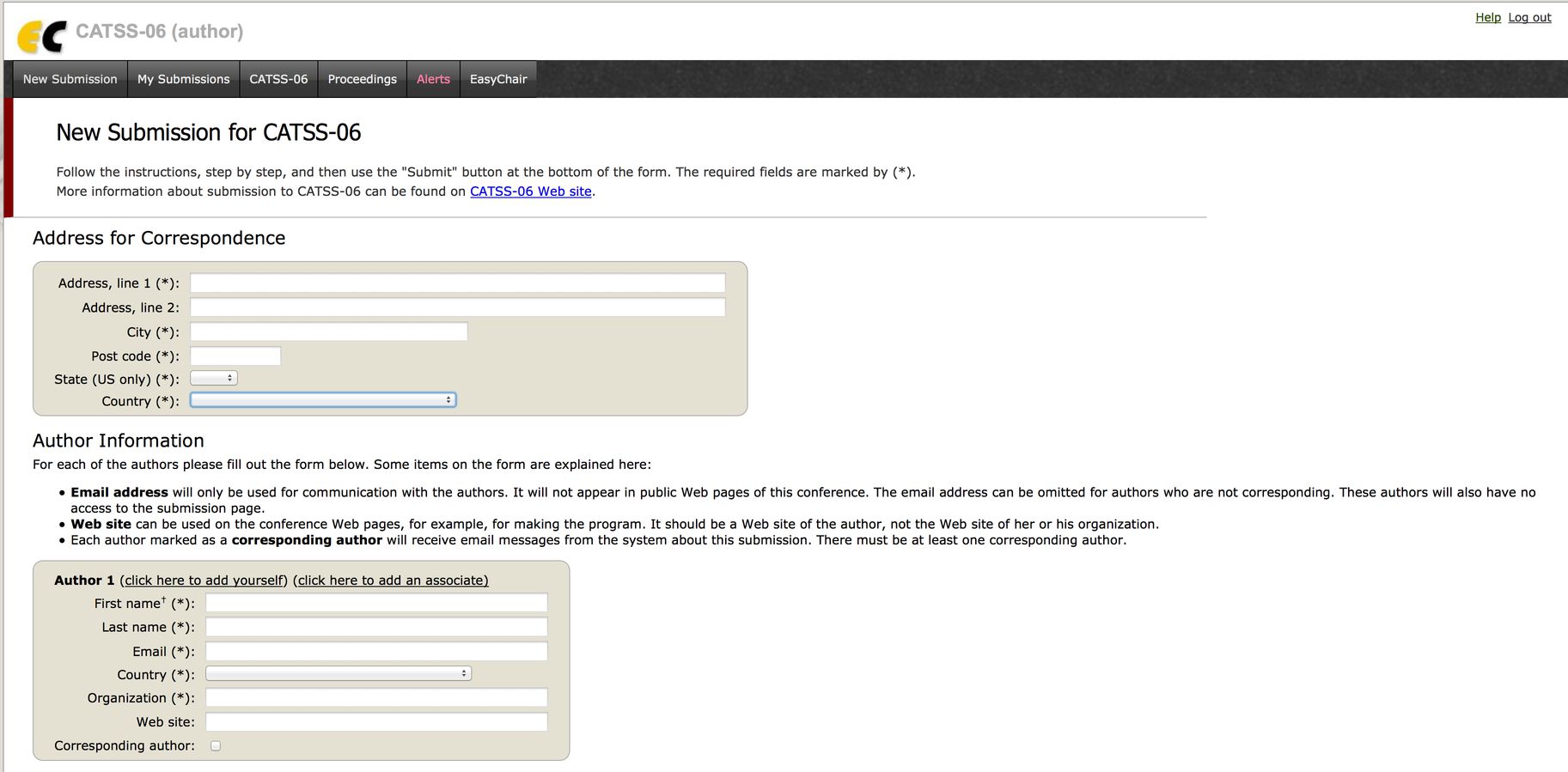Screen dimensions: 1568x772
Task: Tick the Corresponding author checkbox
Action: click(x=216, y=745)
